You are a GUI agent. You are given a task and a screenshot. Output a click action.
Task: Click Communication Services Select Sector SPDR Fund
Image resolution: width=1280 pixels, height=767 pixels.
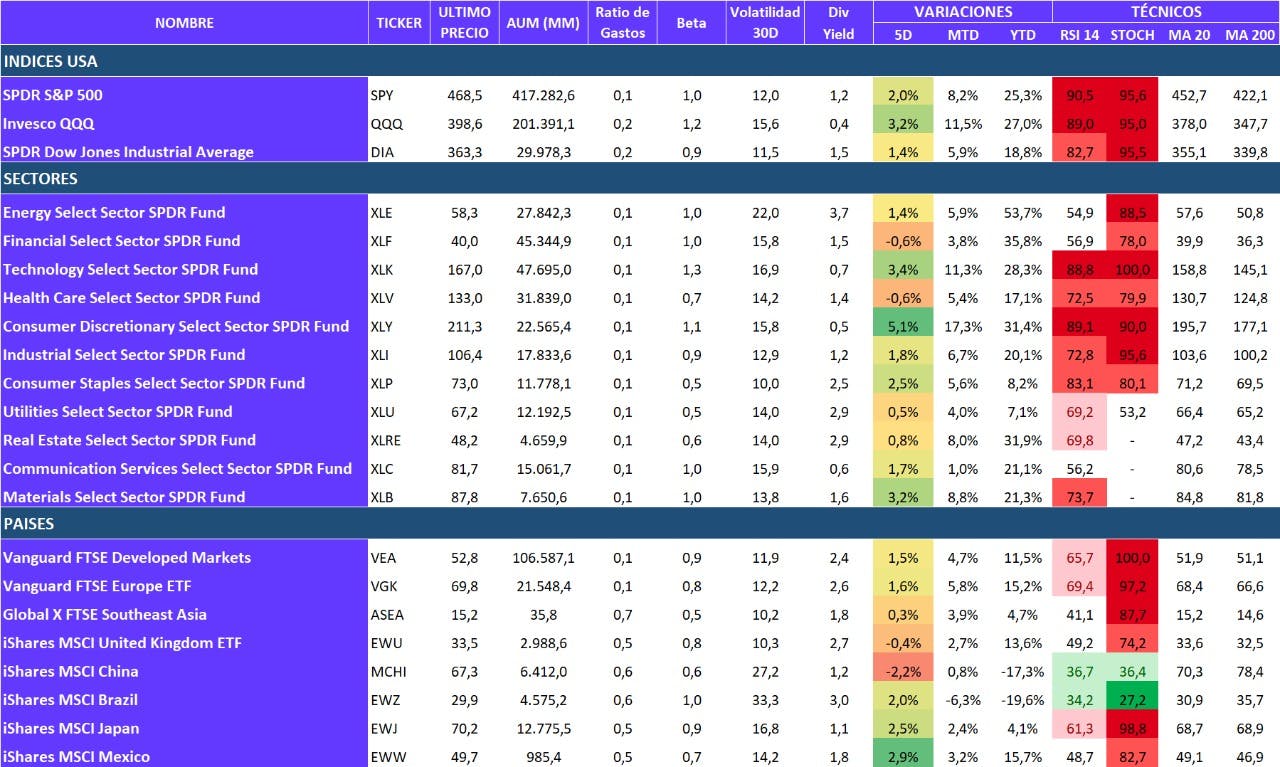(184, 468)
